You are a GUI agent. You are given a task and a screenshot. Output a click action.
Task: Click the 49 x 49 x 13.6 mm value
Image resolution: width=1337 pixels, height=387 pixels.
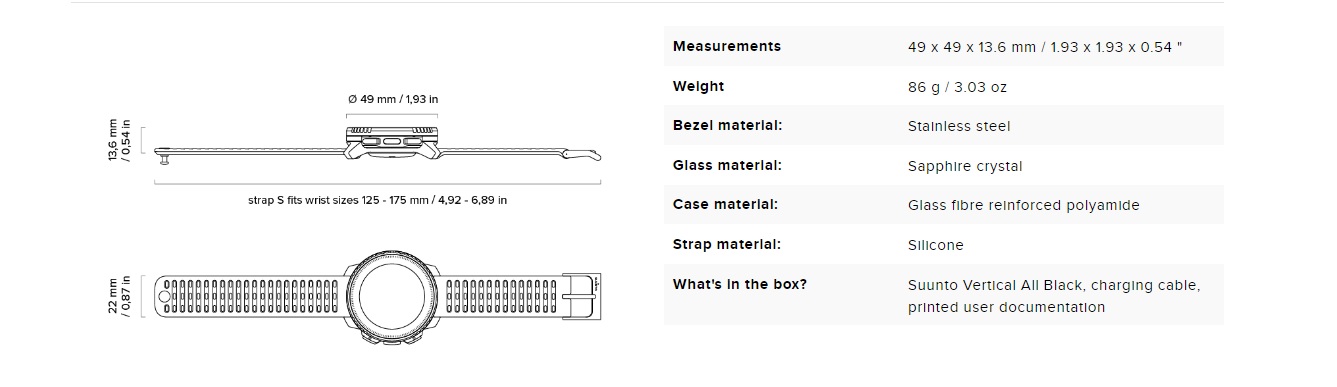click(1045, 47)
